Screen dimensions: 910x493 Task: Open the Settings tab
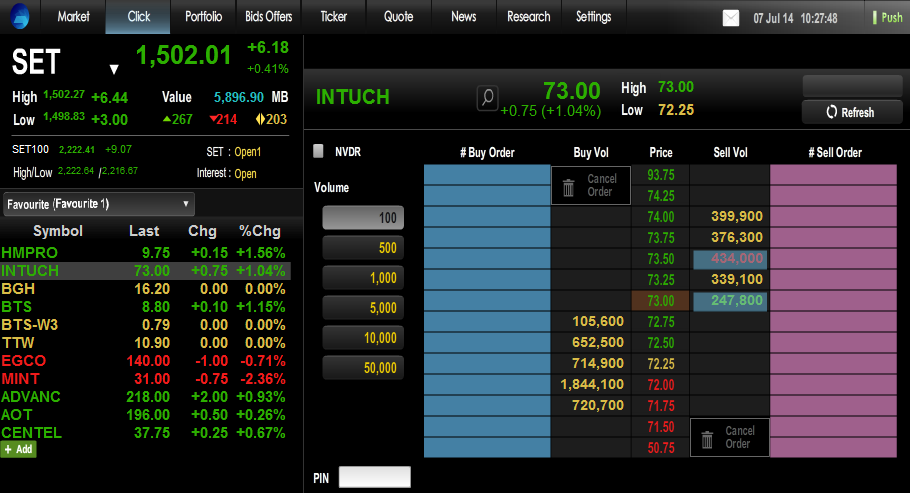pos(593,16)
